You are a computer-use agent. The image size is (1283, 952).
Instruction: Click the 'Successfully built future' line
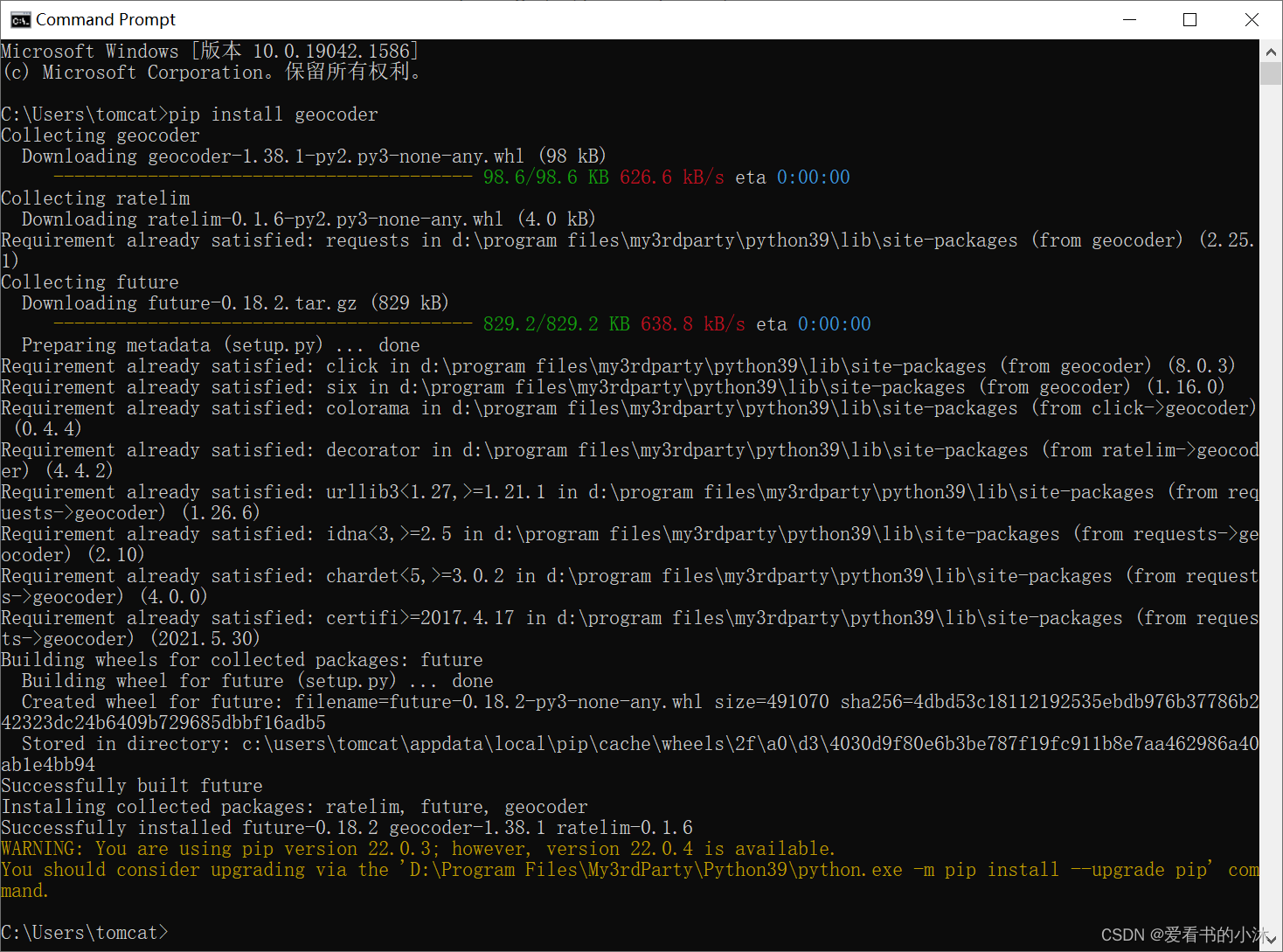coord(132,786)
